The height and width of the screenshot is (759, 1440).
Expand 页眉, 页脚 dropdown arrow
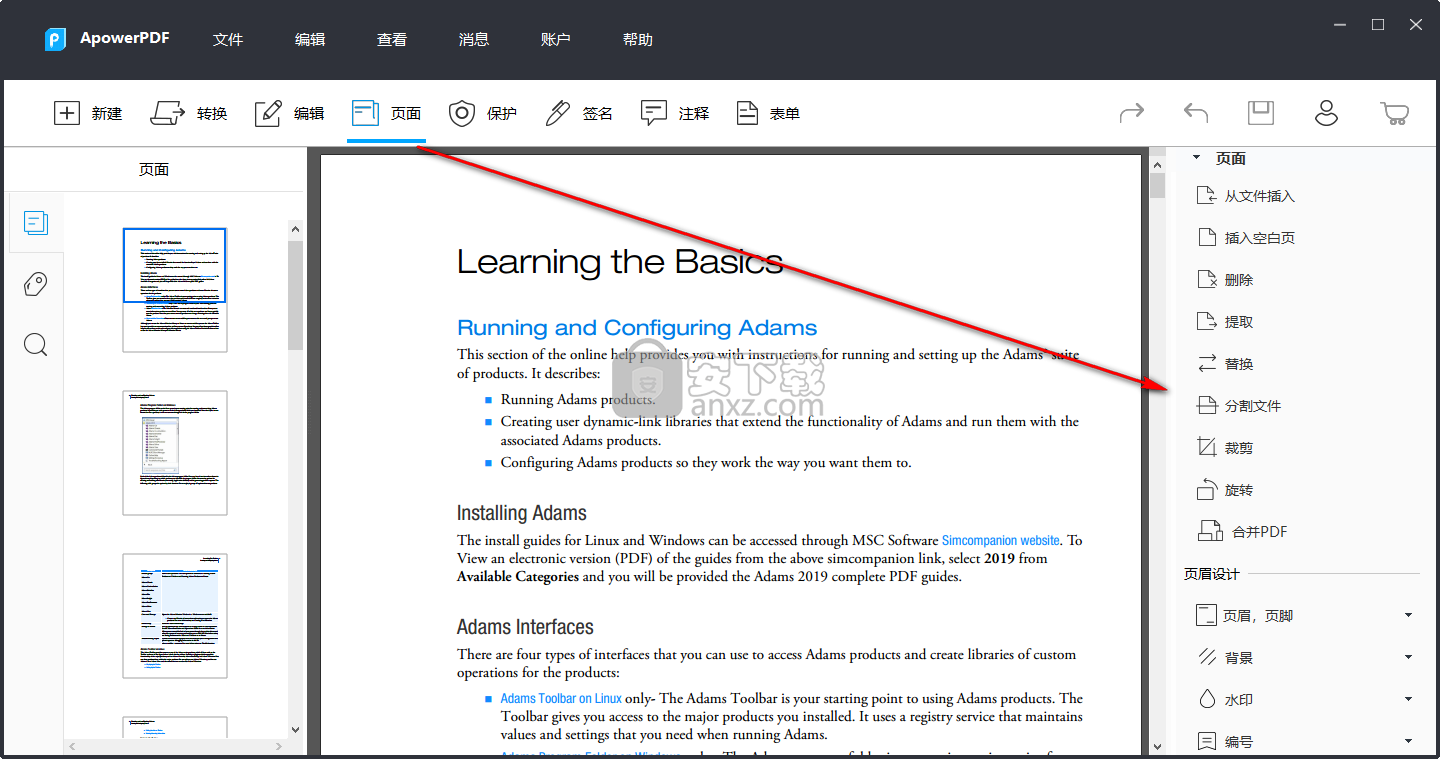click(x=1408, y=616)
